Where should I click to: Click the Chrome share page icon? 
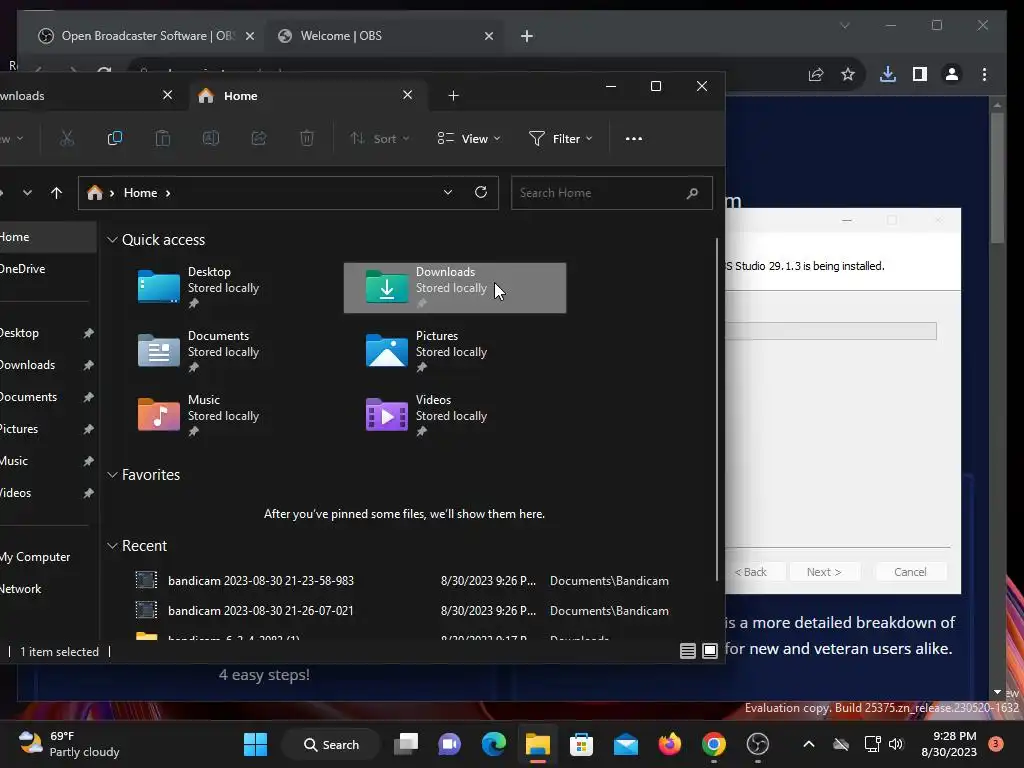coord(816,74)
